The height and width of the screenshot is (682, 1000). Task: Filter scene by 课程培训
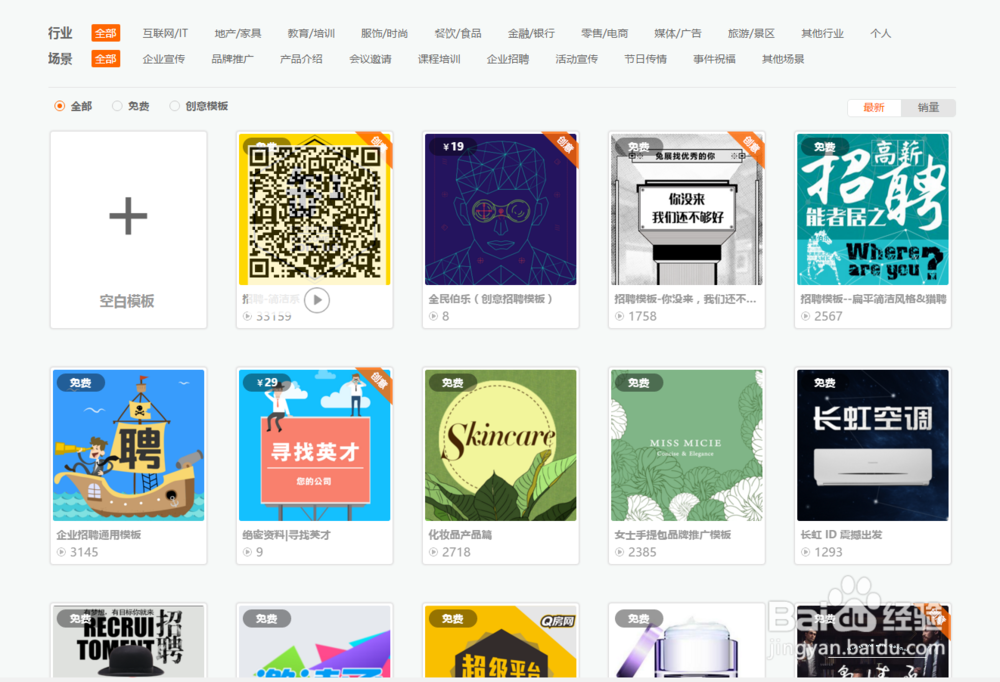(x=439, y=59)
